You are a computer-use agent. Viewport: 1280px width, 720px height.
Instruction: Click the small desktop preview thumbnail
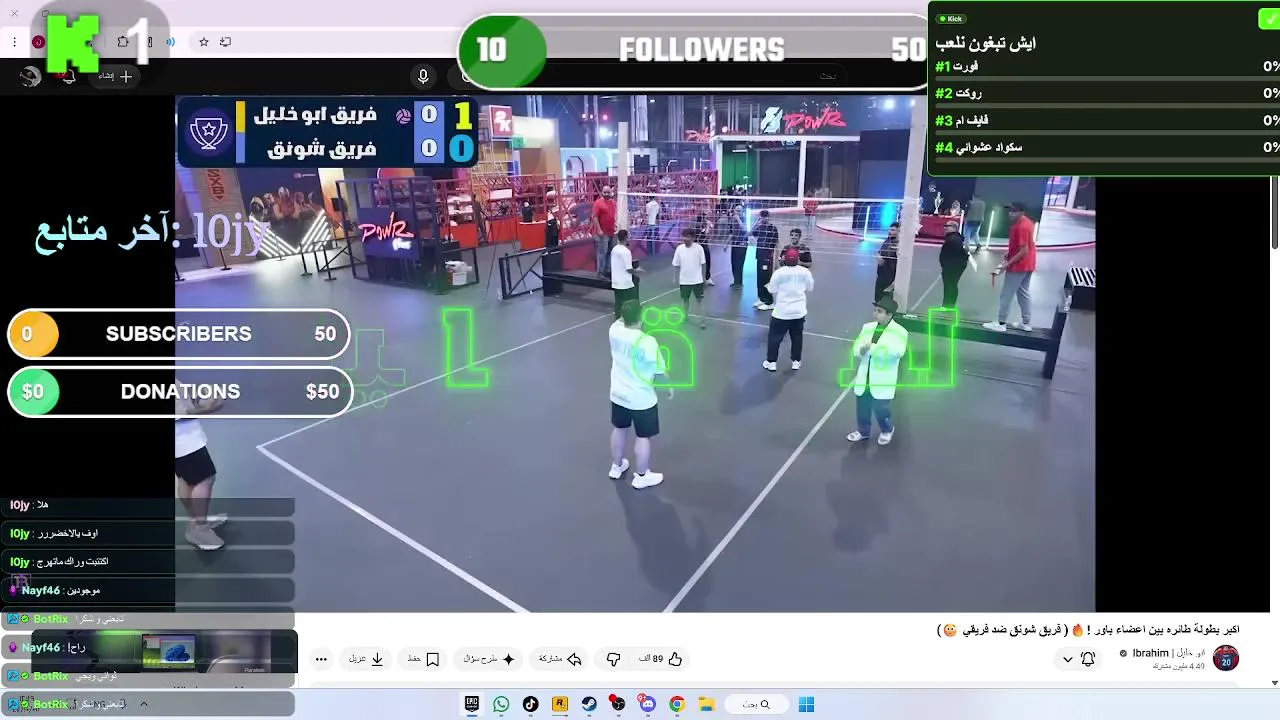pos(168,650)
